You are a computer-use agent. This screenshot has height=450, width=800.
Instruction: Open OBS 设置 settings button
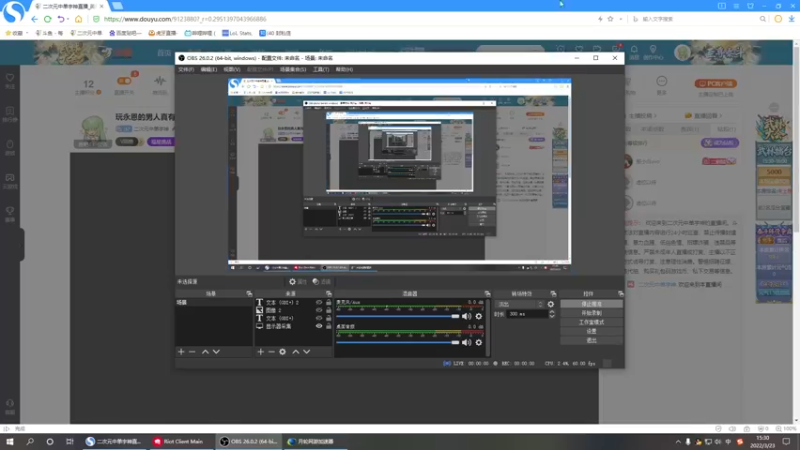tap(591, 332)
